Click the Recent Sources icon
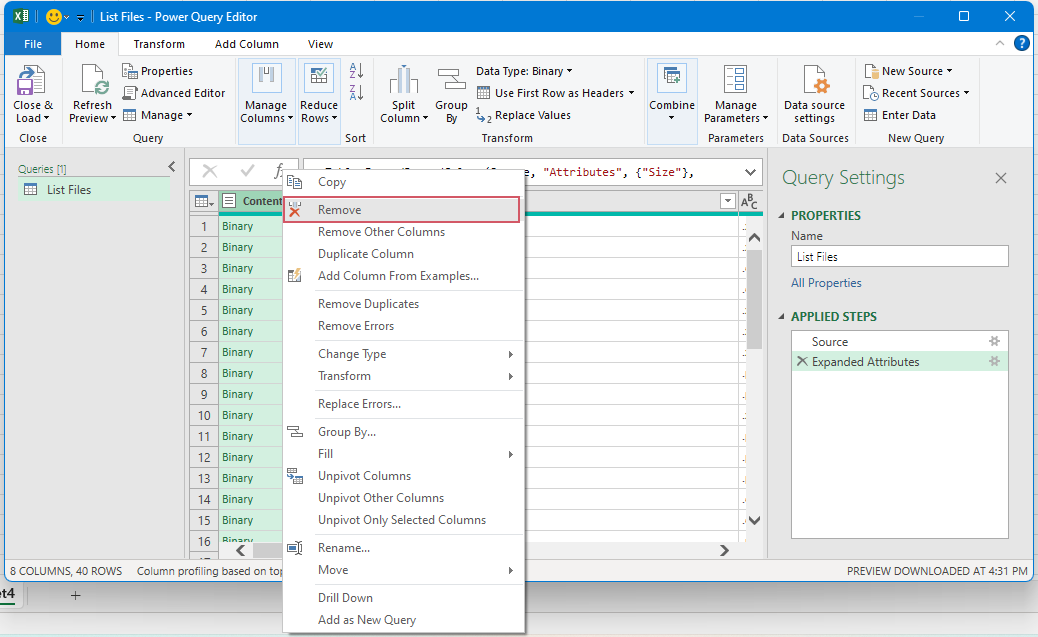Screen dimensions: 1038x637 pyautogui.click(x=871, y=93)
